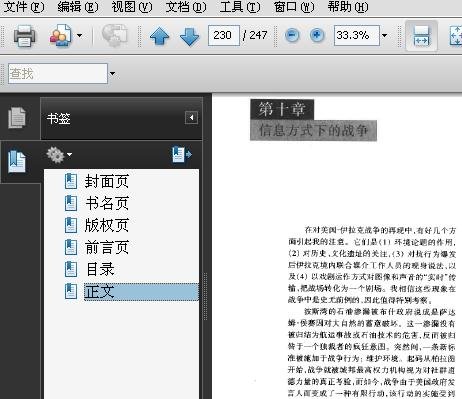Select the 版权页 bookmark
The width and height of the screenshot is (462, 399).
[x=107, y=225]
